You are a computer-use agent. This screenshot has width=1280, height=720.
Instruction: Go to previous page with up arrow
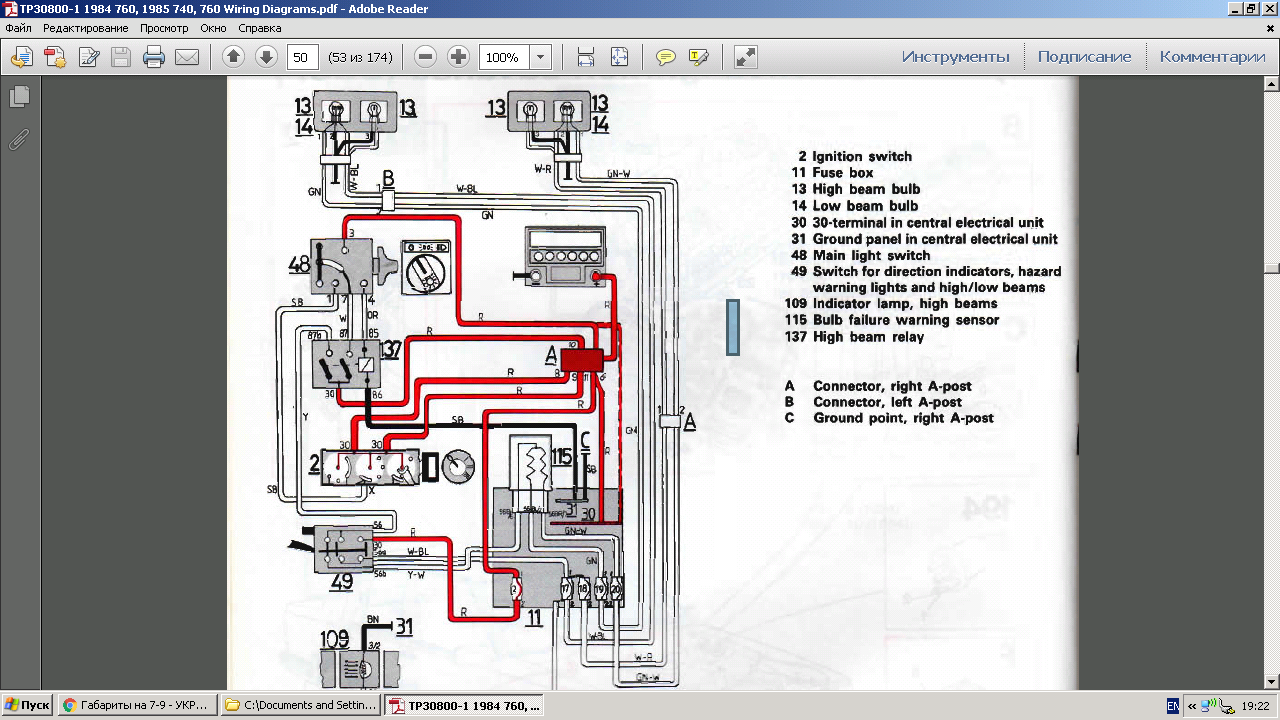(x=233, y=57)
